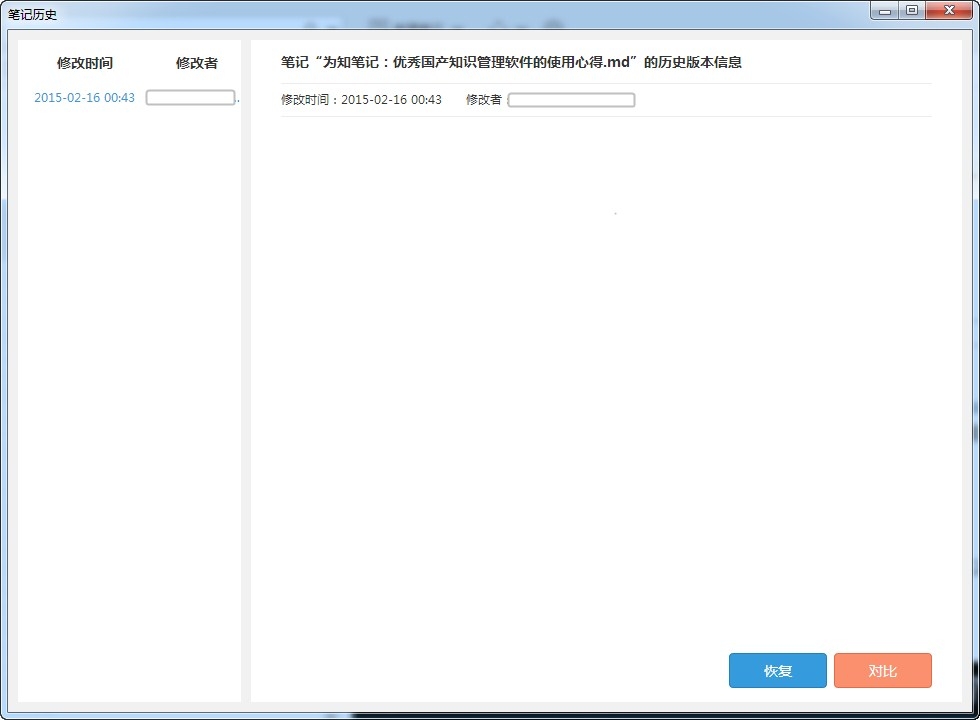The image size is (980, 720).
Task: Click the 恢复 (Restore) button
Action: pyautogui.click(x=777, y=671)
